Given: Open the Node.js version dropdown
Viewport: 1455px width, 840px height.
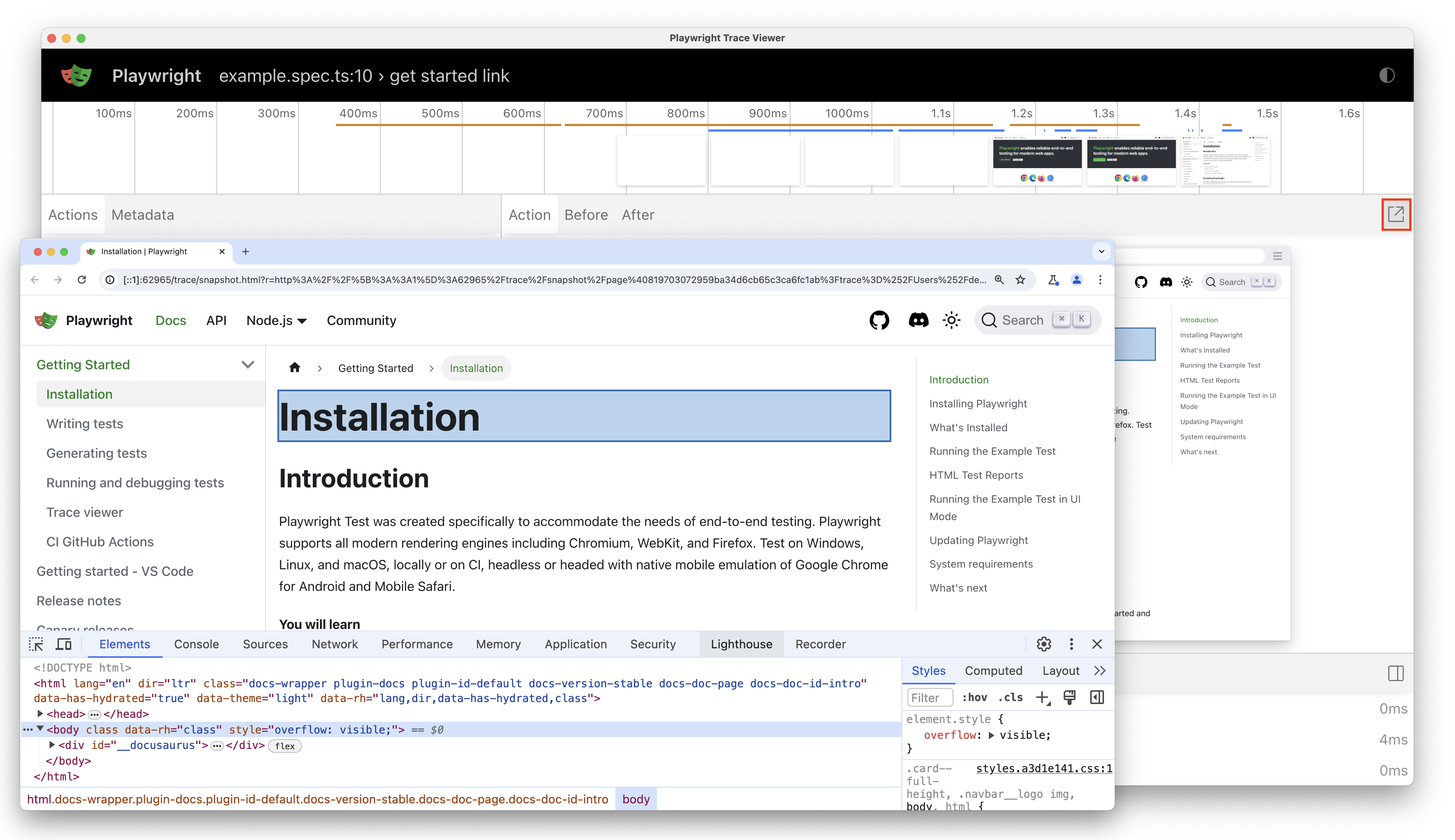Looking at the screenshot, I should (276, 320).
